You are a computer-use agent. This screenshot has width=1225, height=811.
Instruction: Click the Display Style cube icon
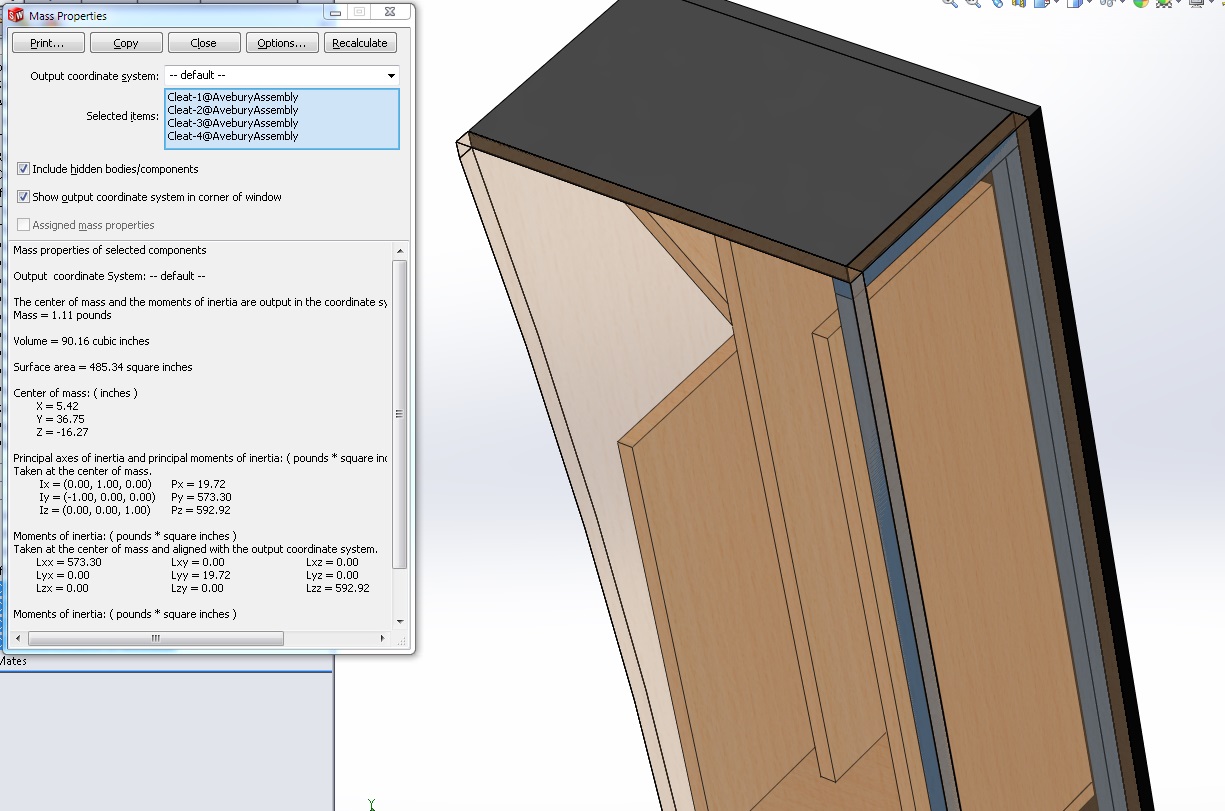1076,3
